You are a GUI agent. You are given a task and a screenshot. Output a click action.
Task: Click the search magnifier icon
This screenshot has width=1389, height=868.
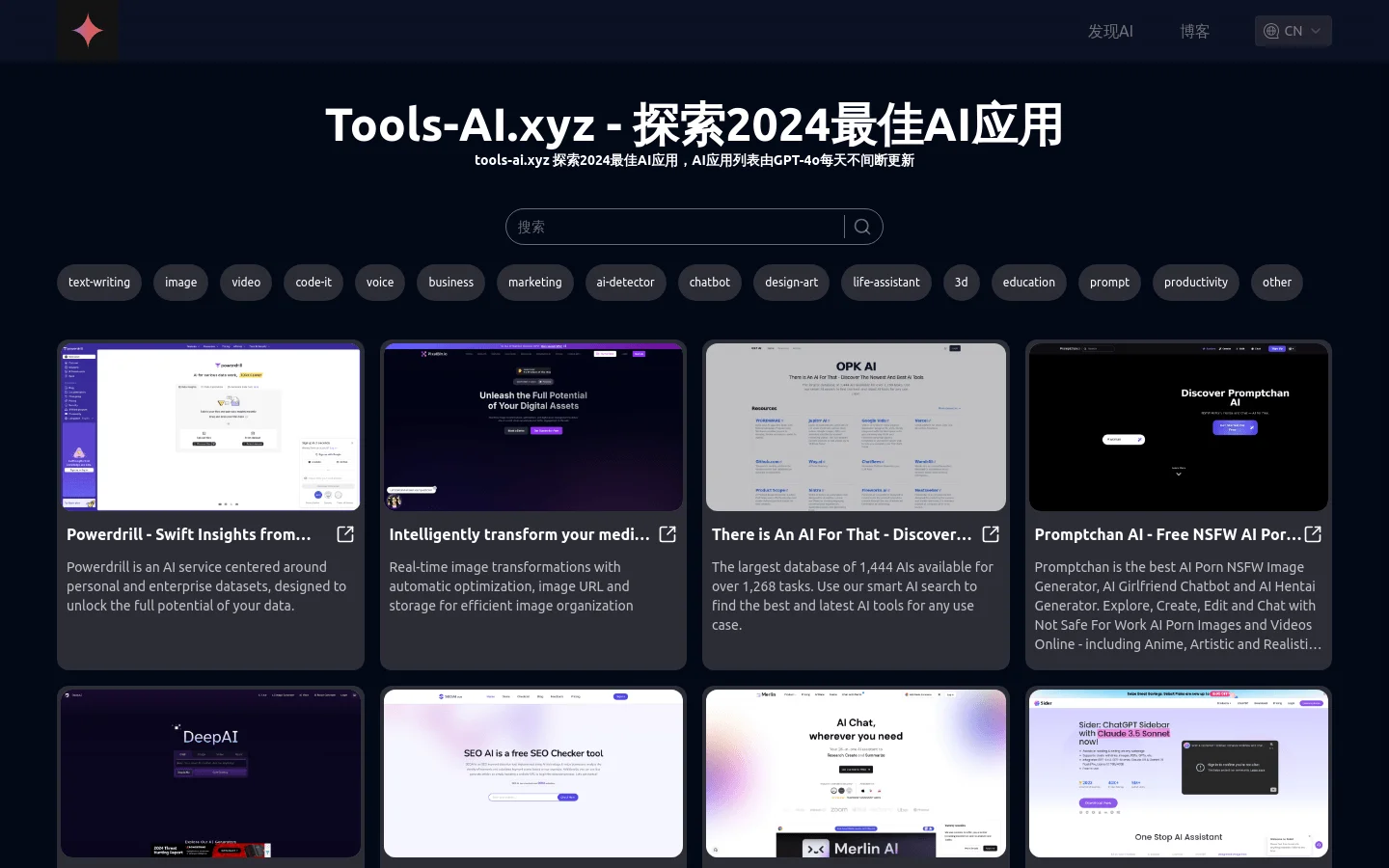862,227
